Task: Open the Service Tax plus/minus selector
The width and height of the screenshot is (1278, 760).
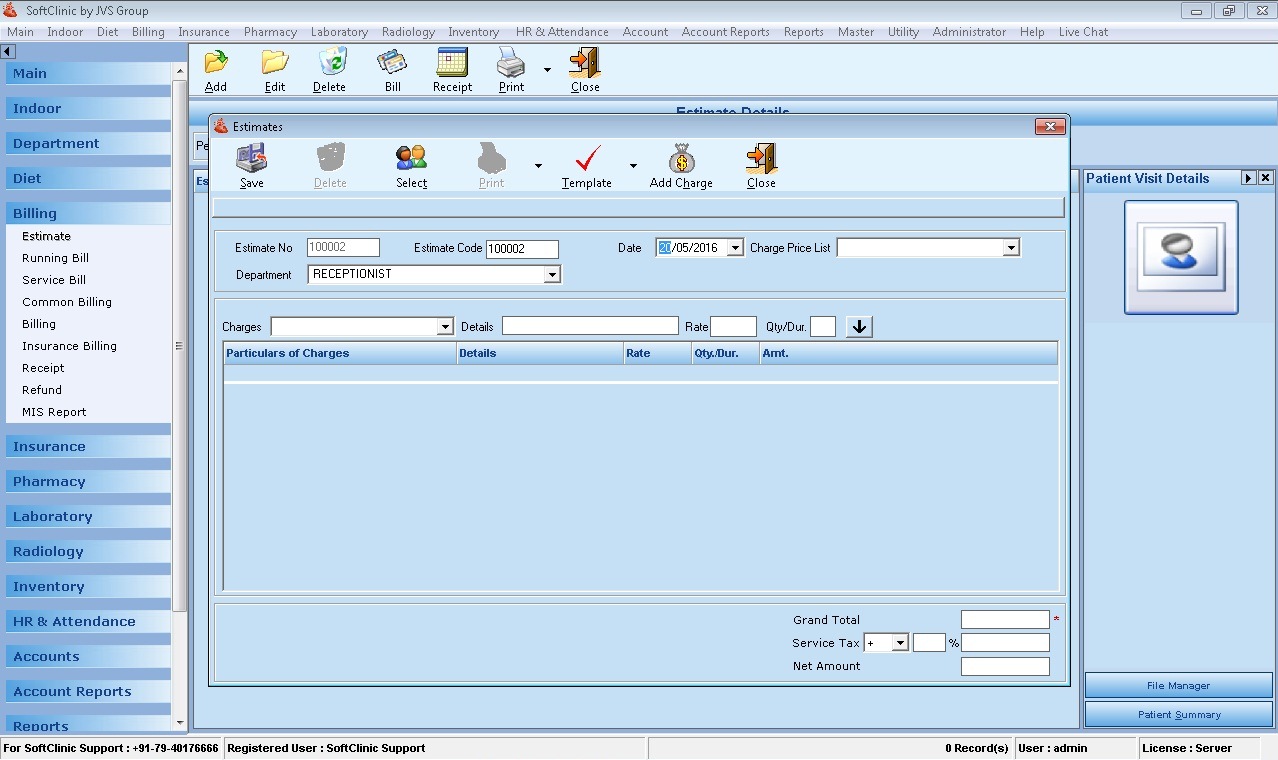Action: pos(897,642)
